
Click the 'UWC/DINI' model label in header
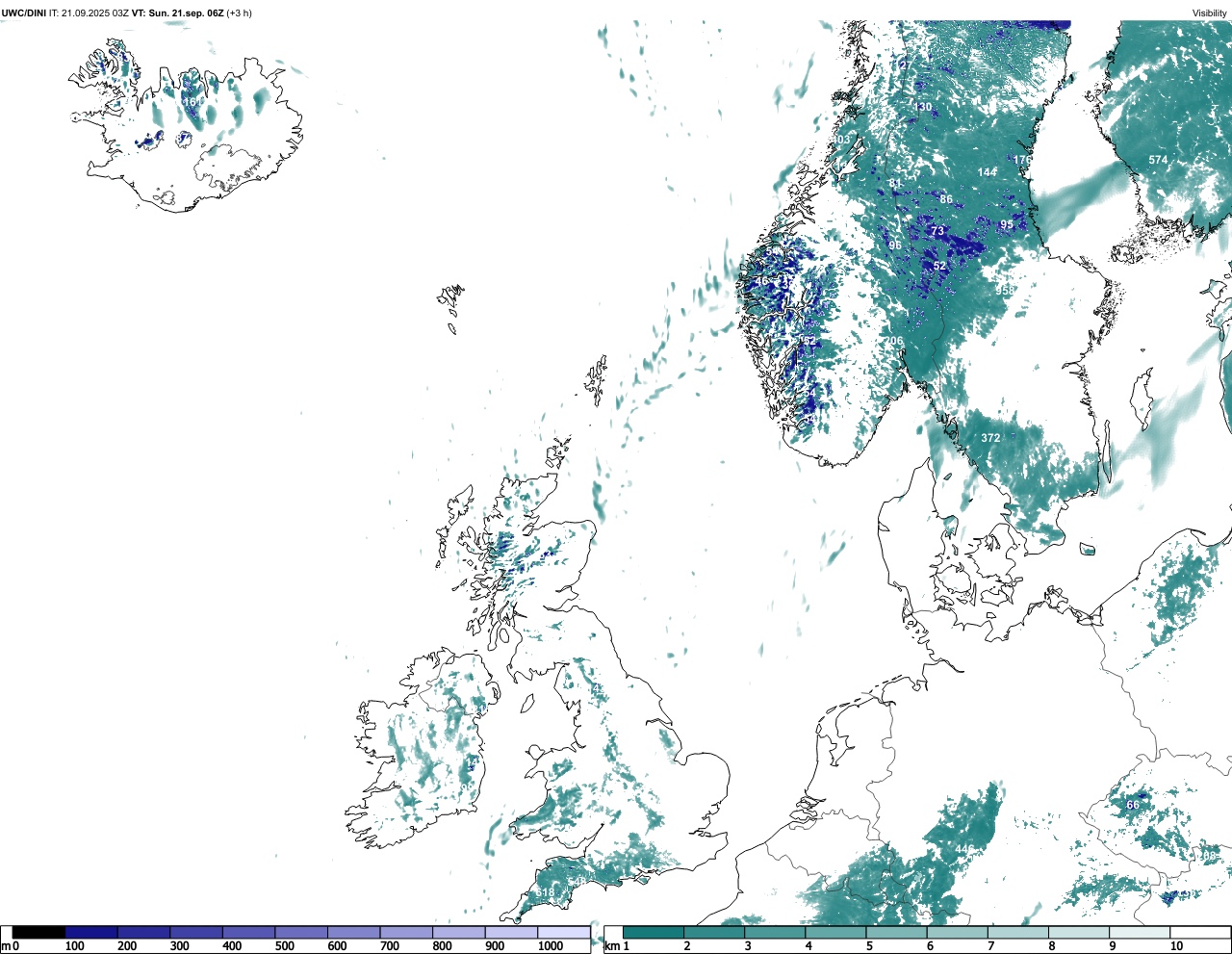point(24,13)
